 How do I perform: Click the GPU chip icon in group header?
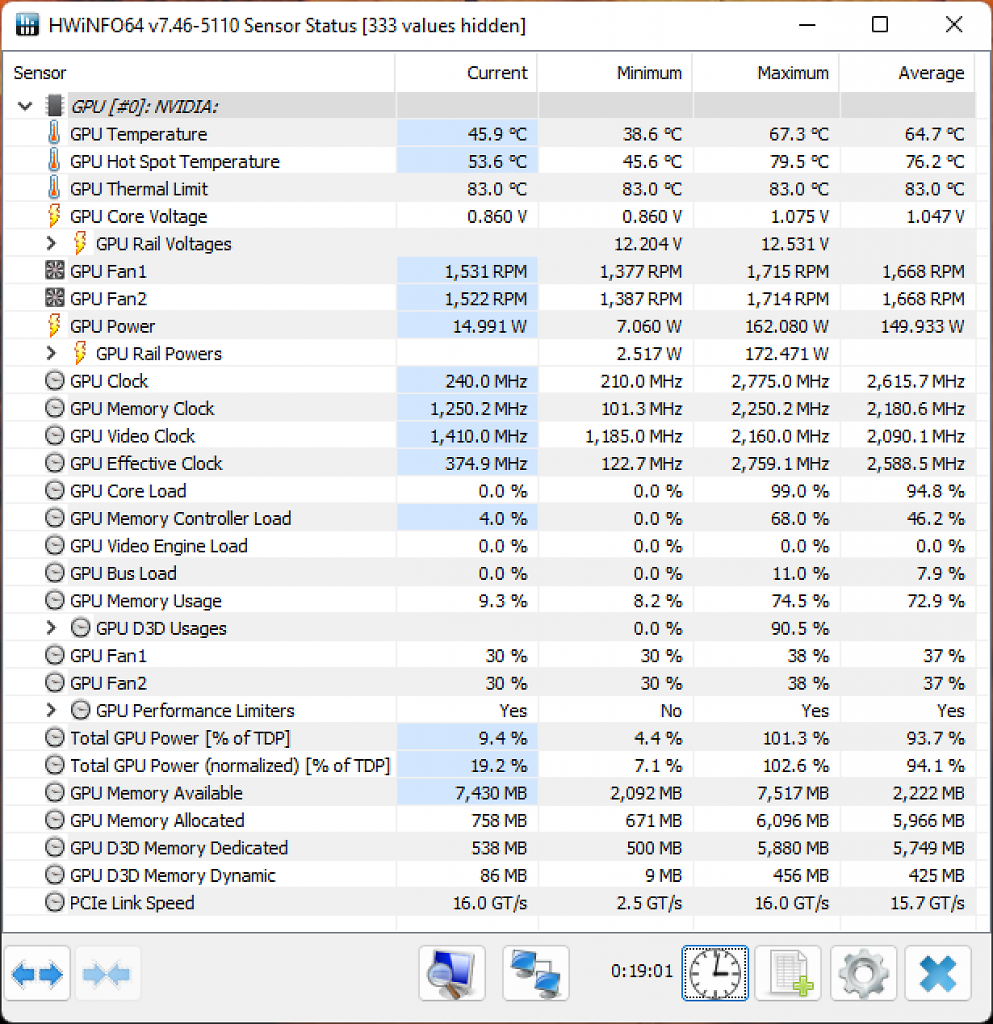coord(55,105)
